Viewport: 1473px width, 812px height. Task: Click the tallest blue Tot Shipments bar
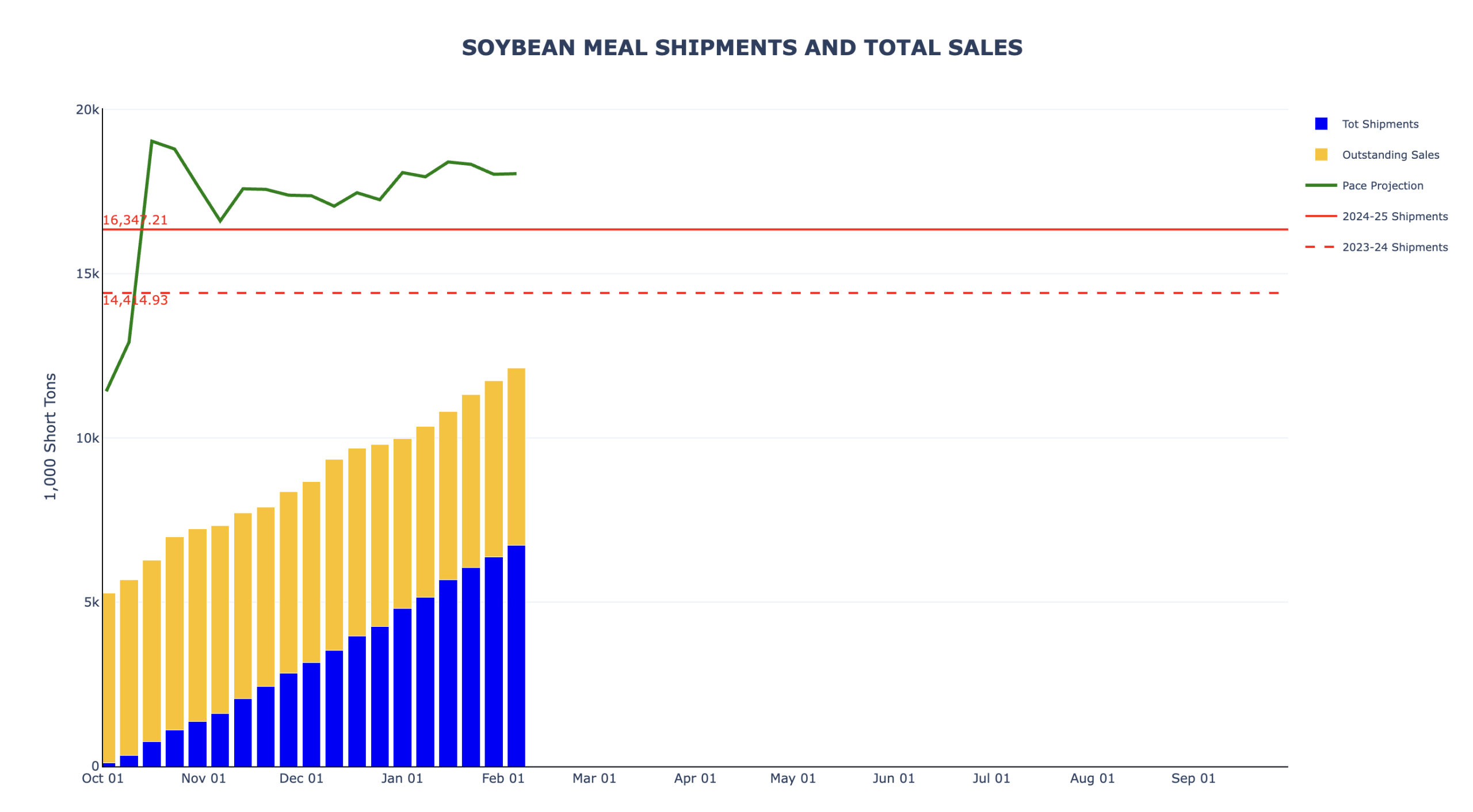click(x=516, y=656)
